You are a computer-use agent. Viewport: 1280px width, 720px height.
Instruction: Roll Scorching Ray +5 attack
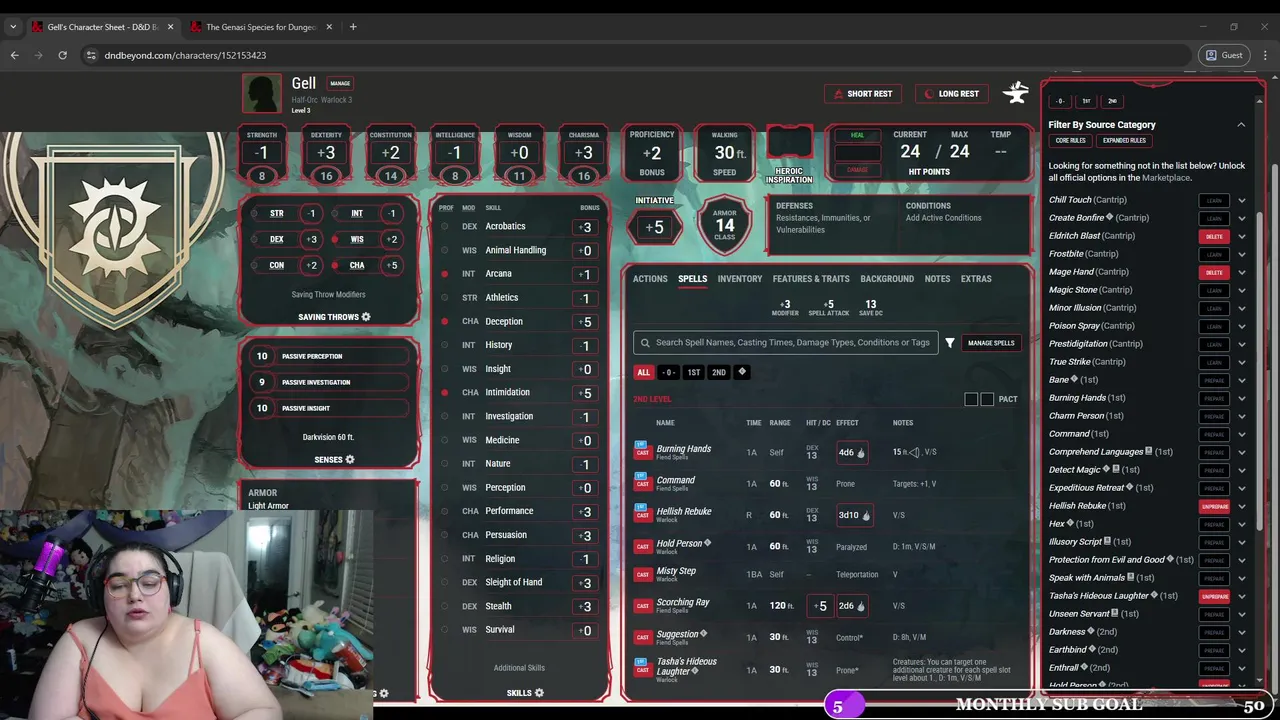(820, 606)
